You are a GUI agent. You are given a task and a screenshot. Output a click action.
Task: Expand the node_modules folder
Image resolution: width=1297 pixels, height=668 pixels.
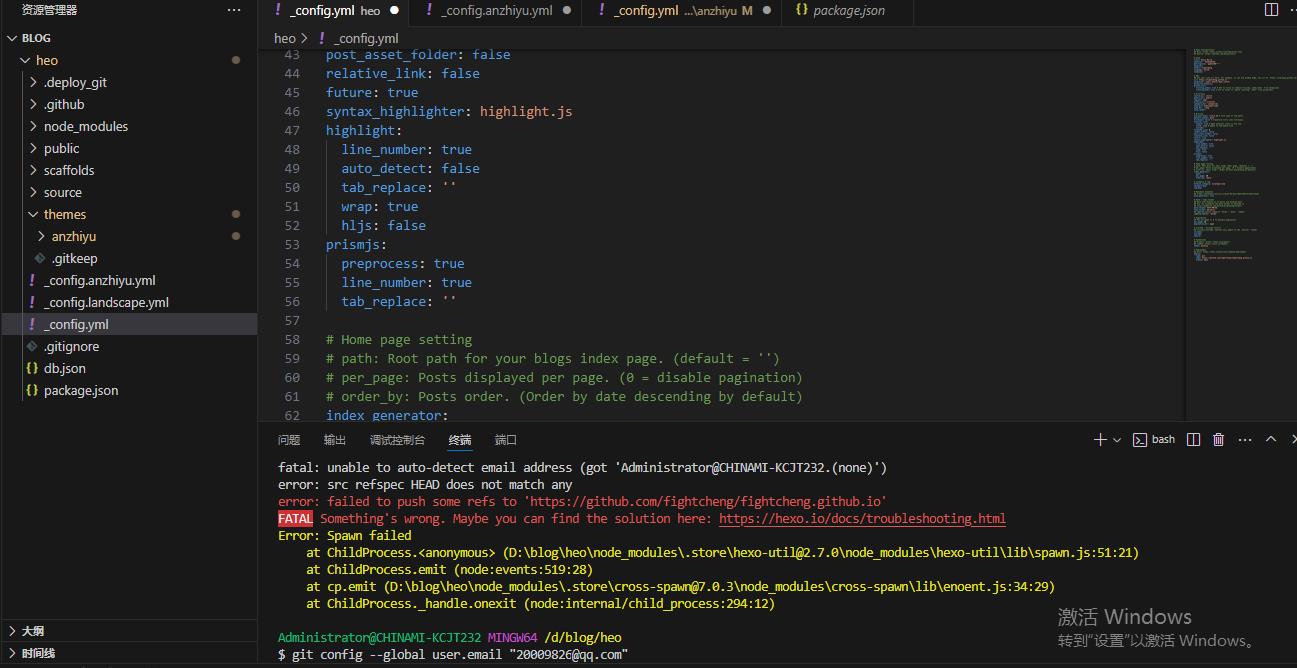pyautogui.click(x=85, y=126)
